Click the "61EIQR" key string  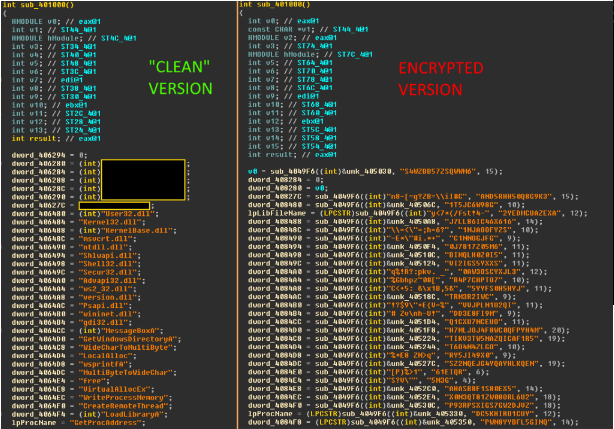(449, 372)
